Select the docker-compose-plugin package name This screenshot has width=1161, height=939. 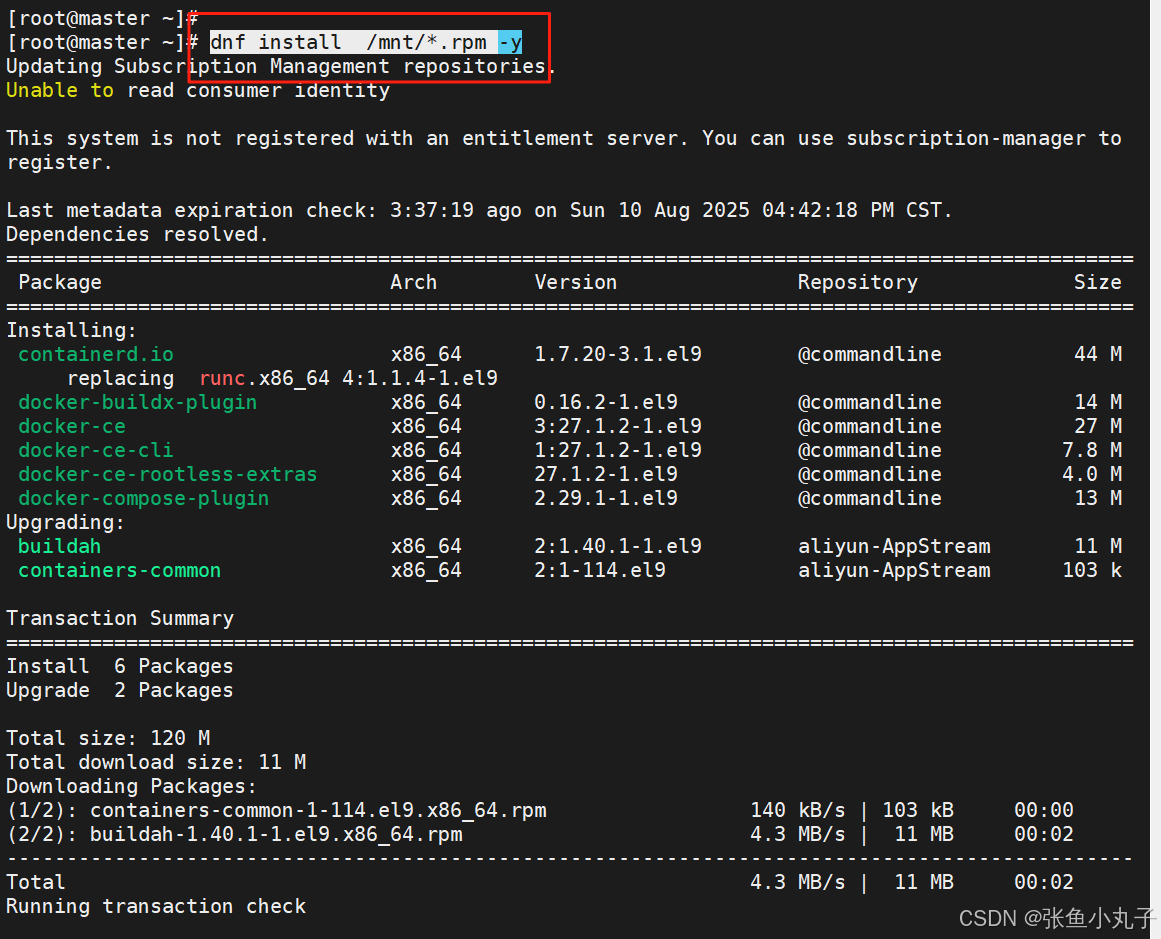click(x=144, y=498)
